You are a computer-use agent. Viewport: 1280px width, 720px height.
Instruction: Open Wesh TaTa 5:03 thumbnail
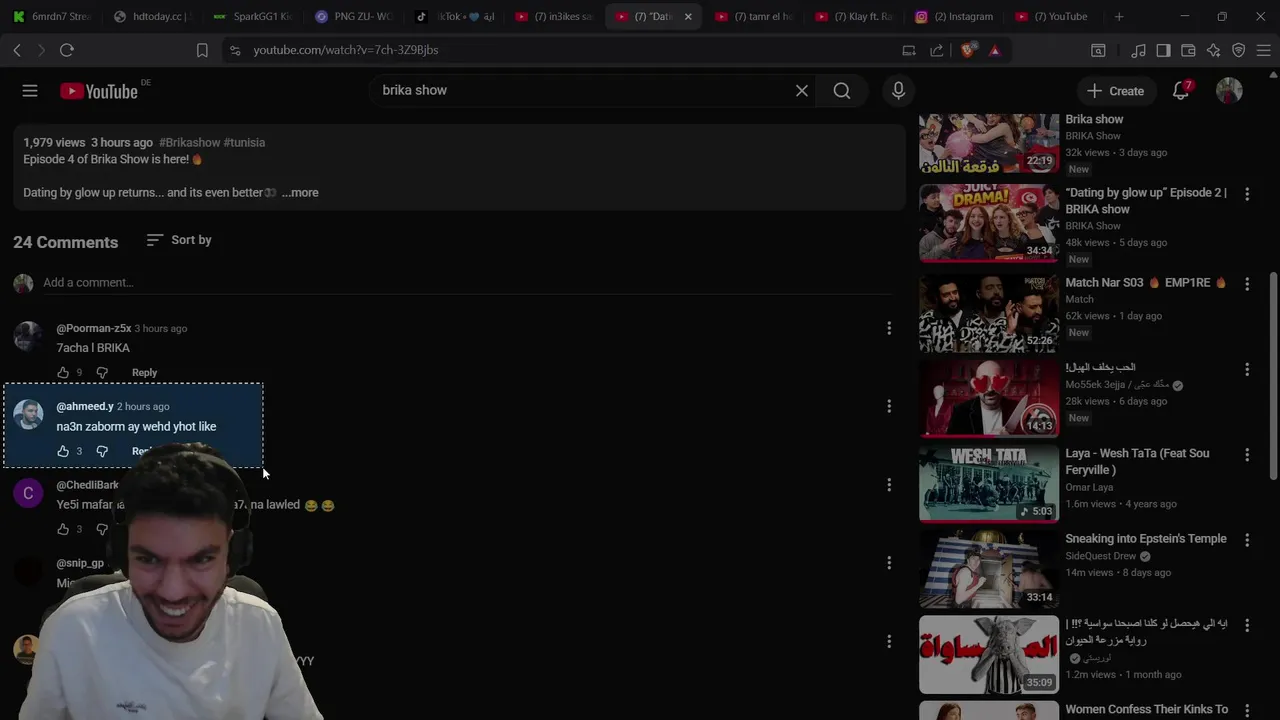[x=989, y=484]
